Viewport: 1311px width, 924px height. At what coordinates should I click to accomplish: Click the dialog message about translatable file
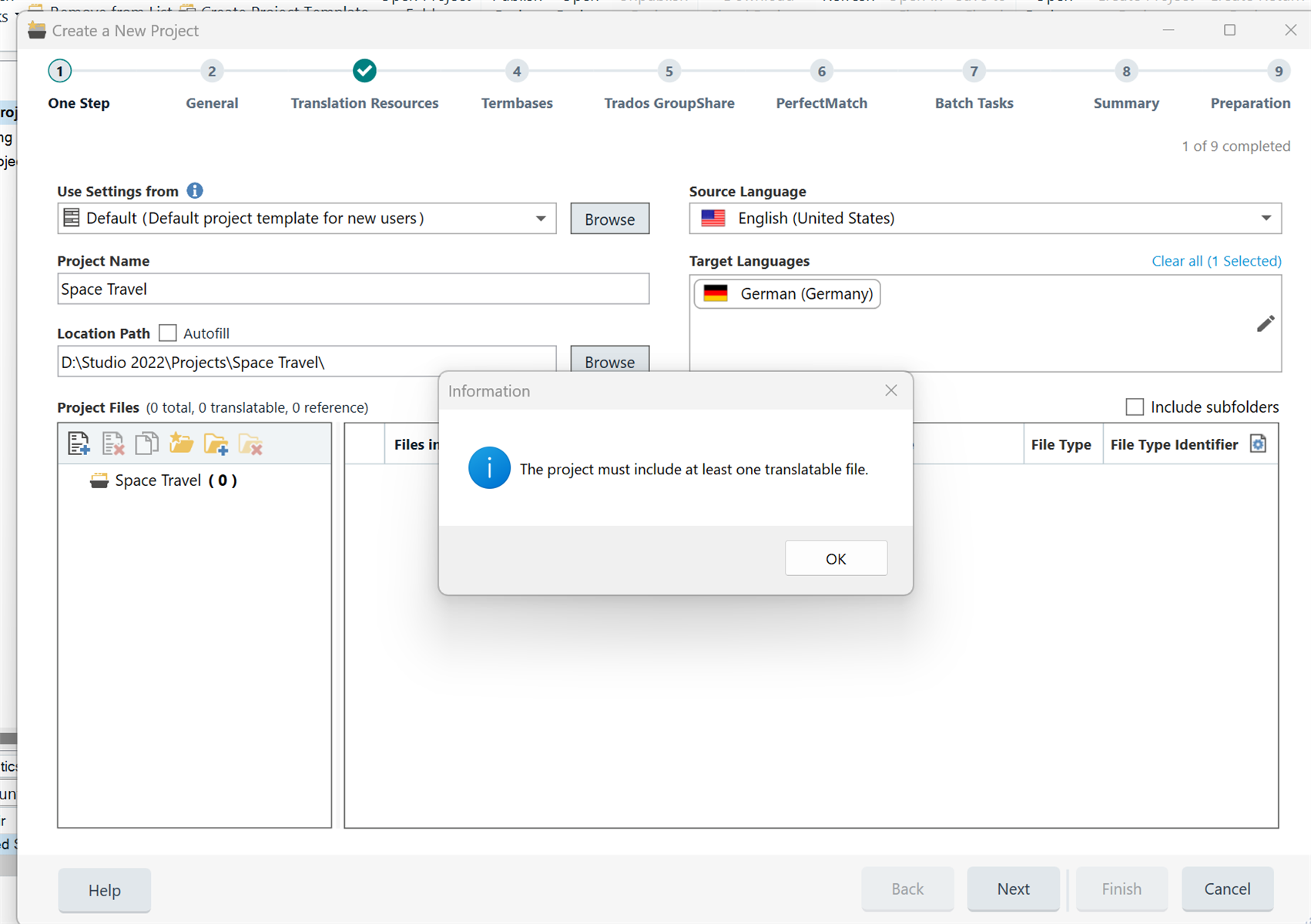click(693, 469)
